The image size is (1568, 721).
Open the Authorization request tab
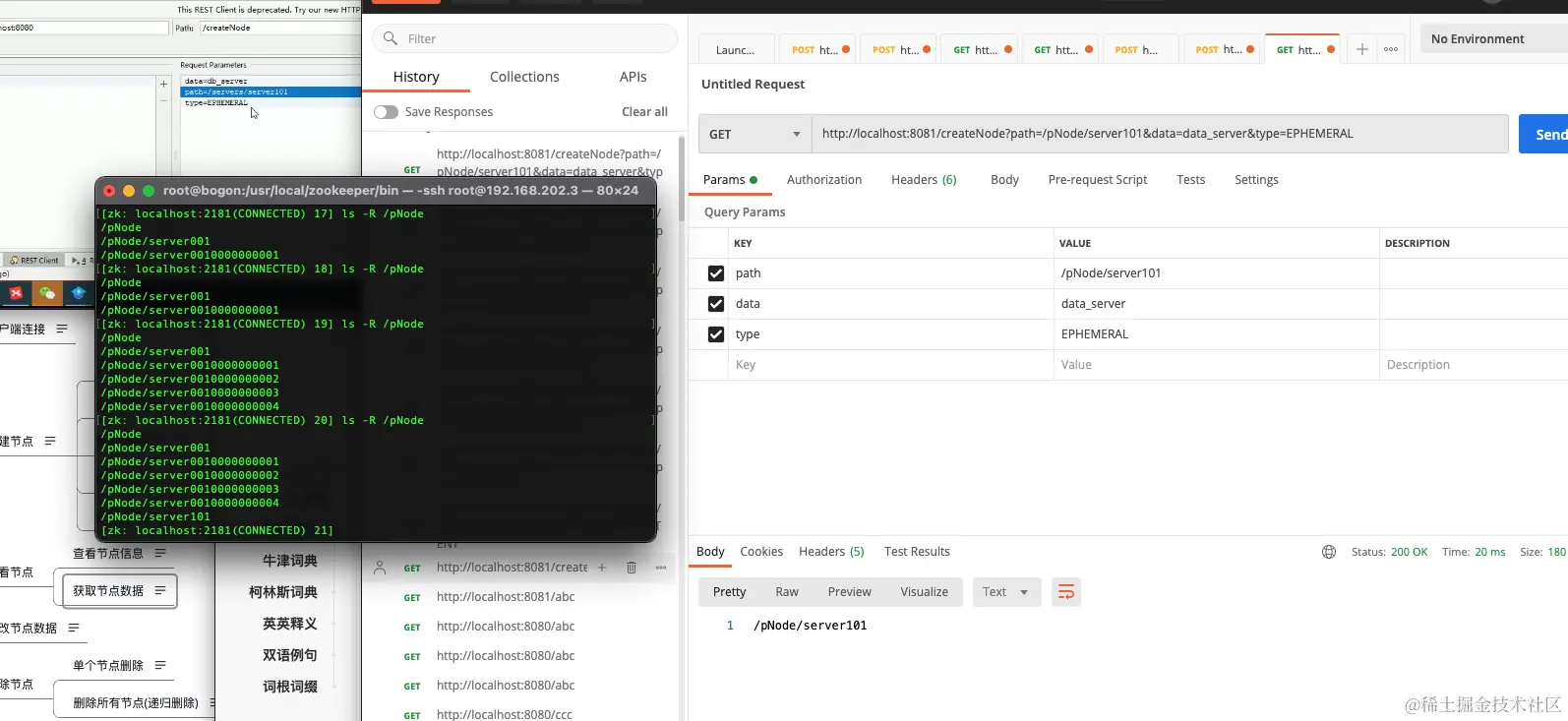(x=824, y=180)
